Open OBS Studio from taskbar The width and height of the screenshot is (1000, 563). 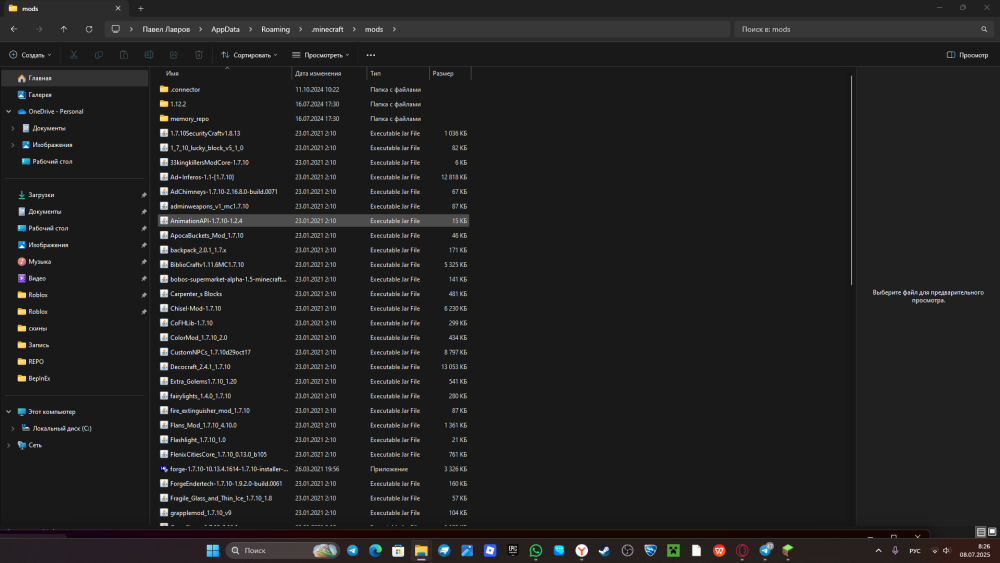(628, 550)
